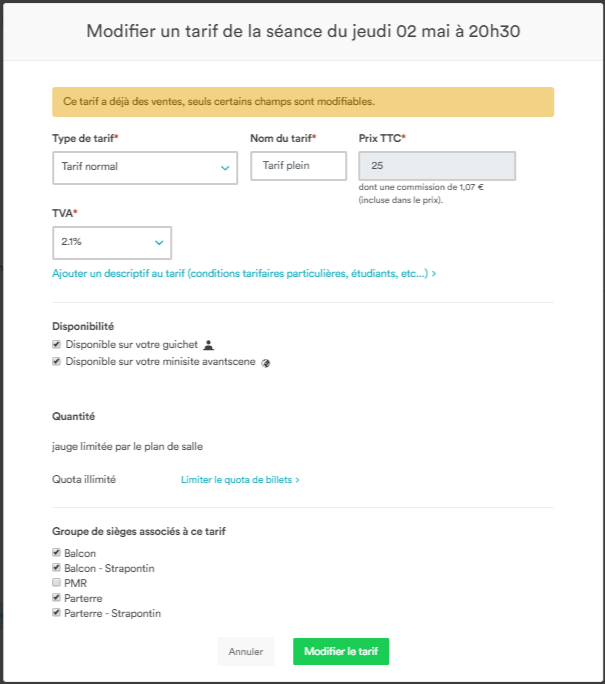Open the 'Type de tarif' dropdown

tap(144, 168)
